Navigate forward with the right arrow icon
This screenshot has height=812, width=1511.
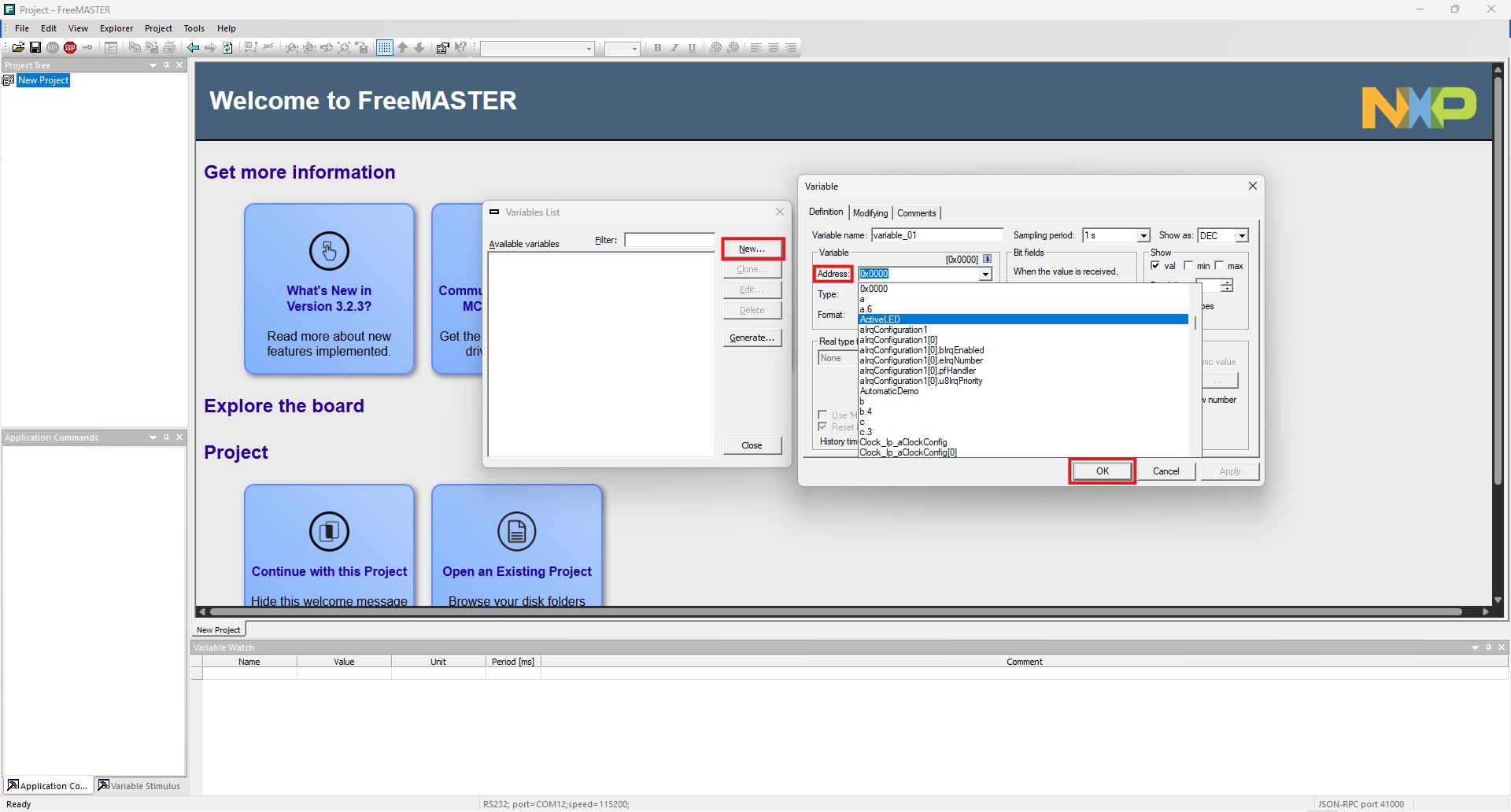[210, 48]
